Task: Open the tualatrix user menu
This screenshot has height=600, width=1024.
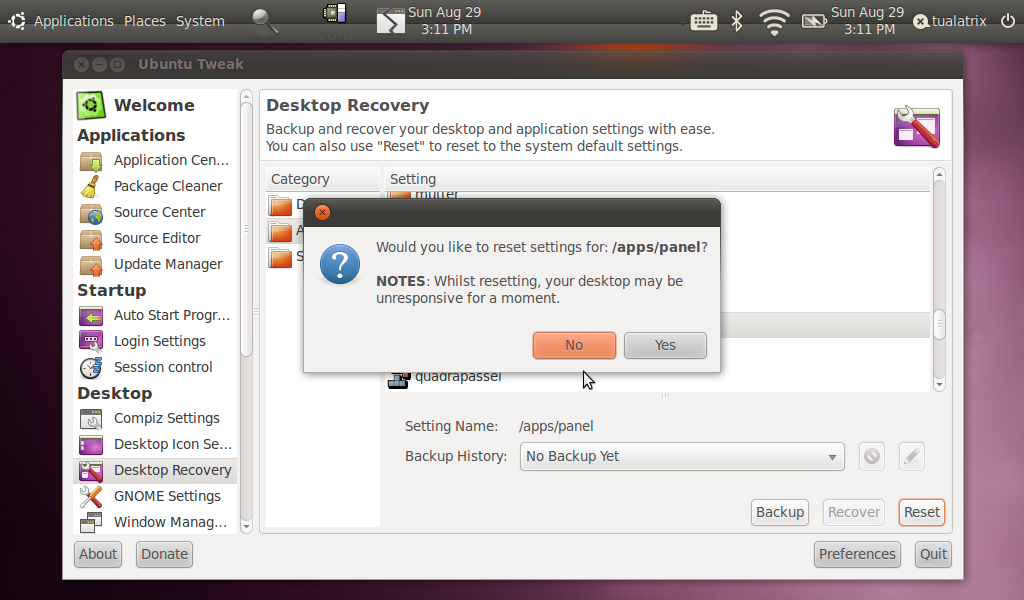Action: 951,21
